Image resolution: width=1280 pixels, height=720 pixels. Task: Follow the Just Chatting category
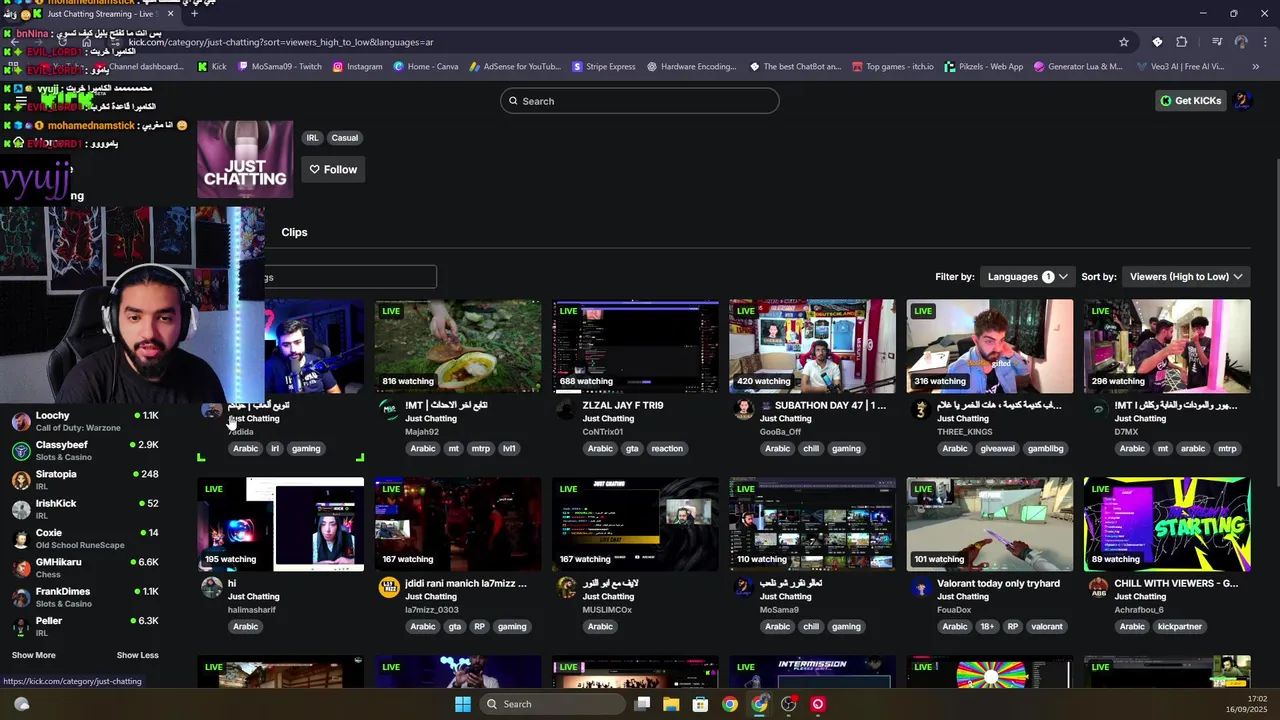tap(333, 170)
